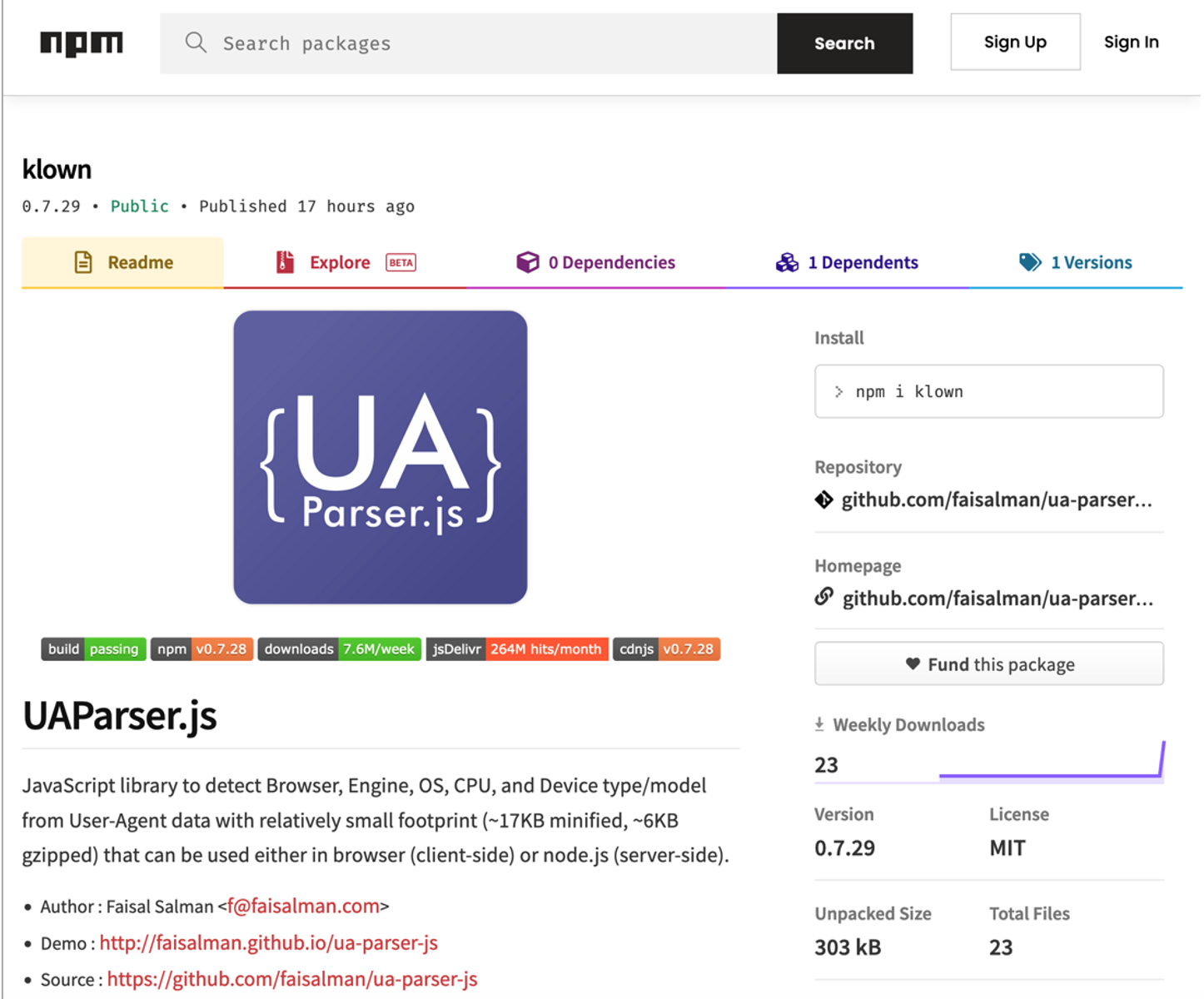Click the BETA badge on Explore
This screenshot has width=1204, height=999.
401,262
